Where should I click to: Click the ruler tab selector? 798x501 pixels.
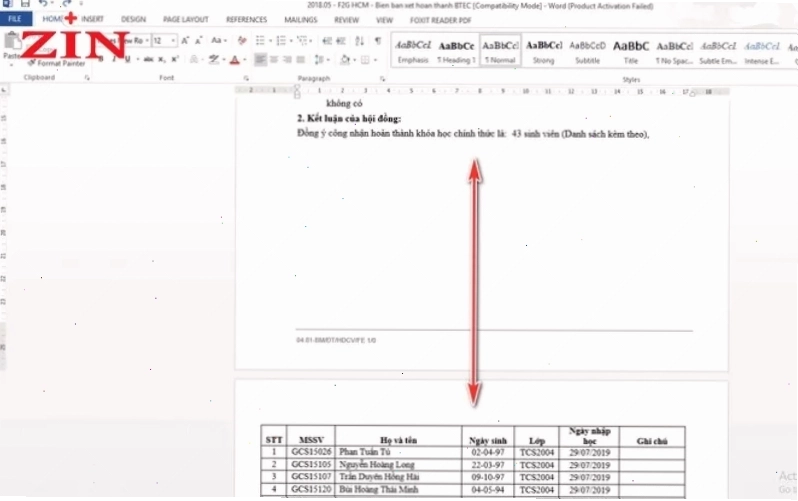tap(4, 90)
